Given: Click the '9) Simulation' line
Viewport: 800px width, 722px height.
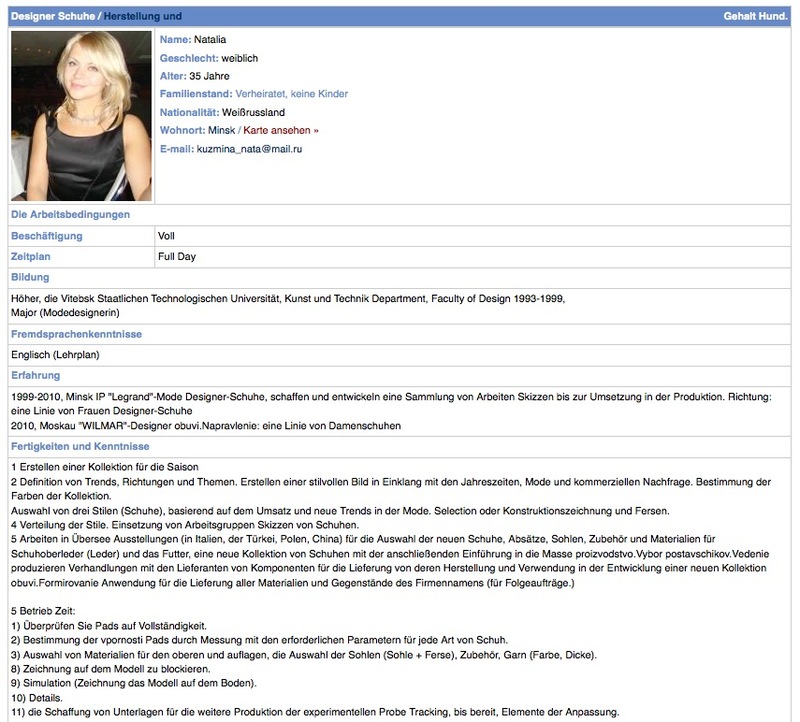Looking at the screenshot, I should point(134,683).
